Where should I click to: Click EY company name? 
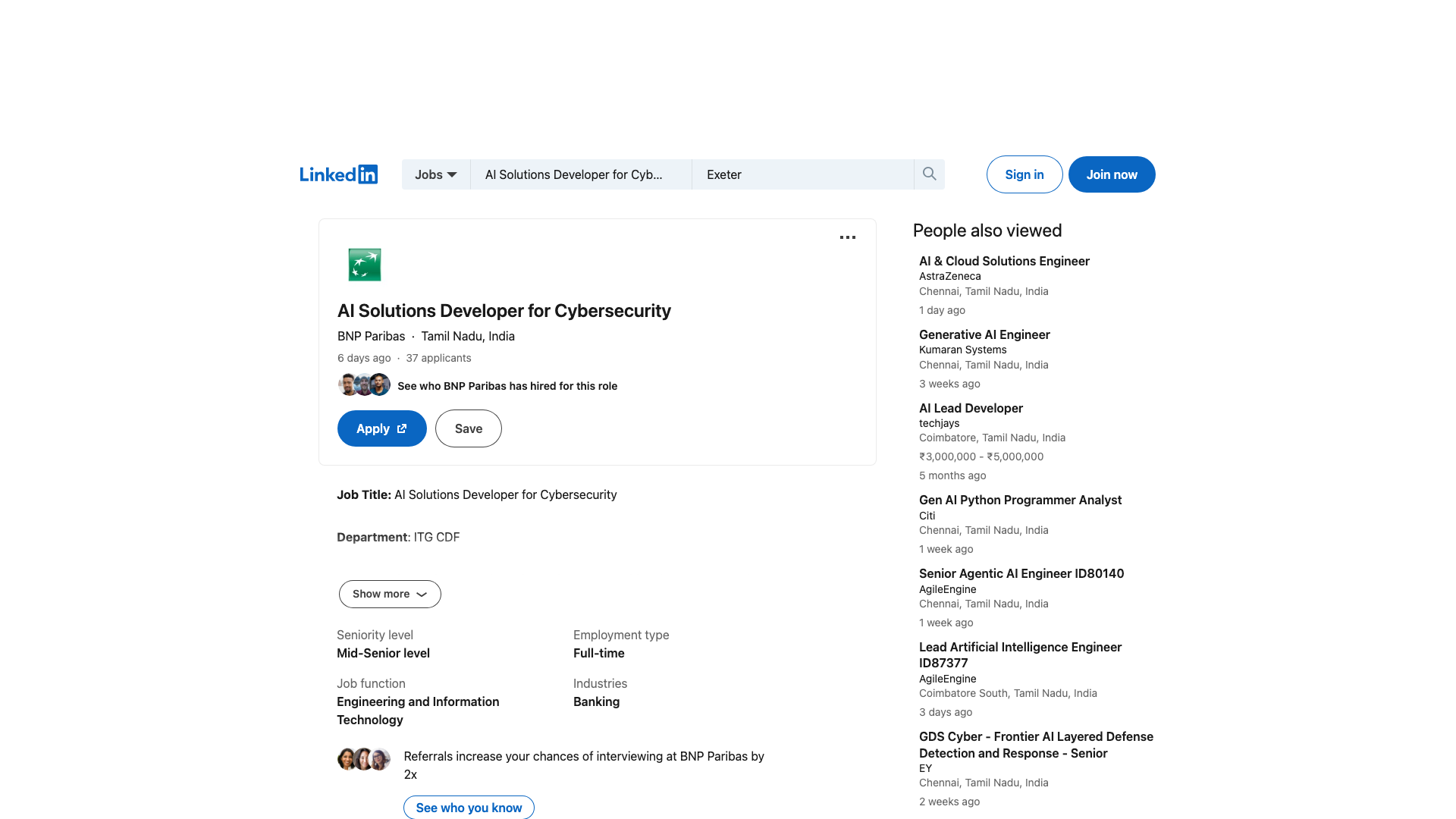point(925,768)
